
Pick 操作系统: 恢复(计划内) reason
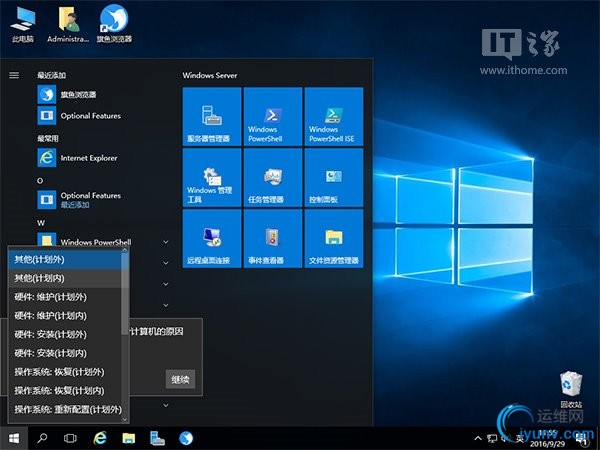pyautogui.click(x=64, y=391)
